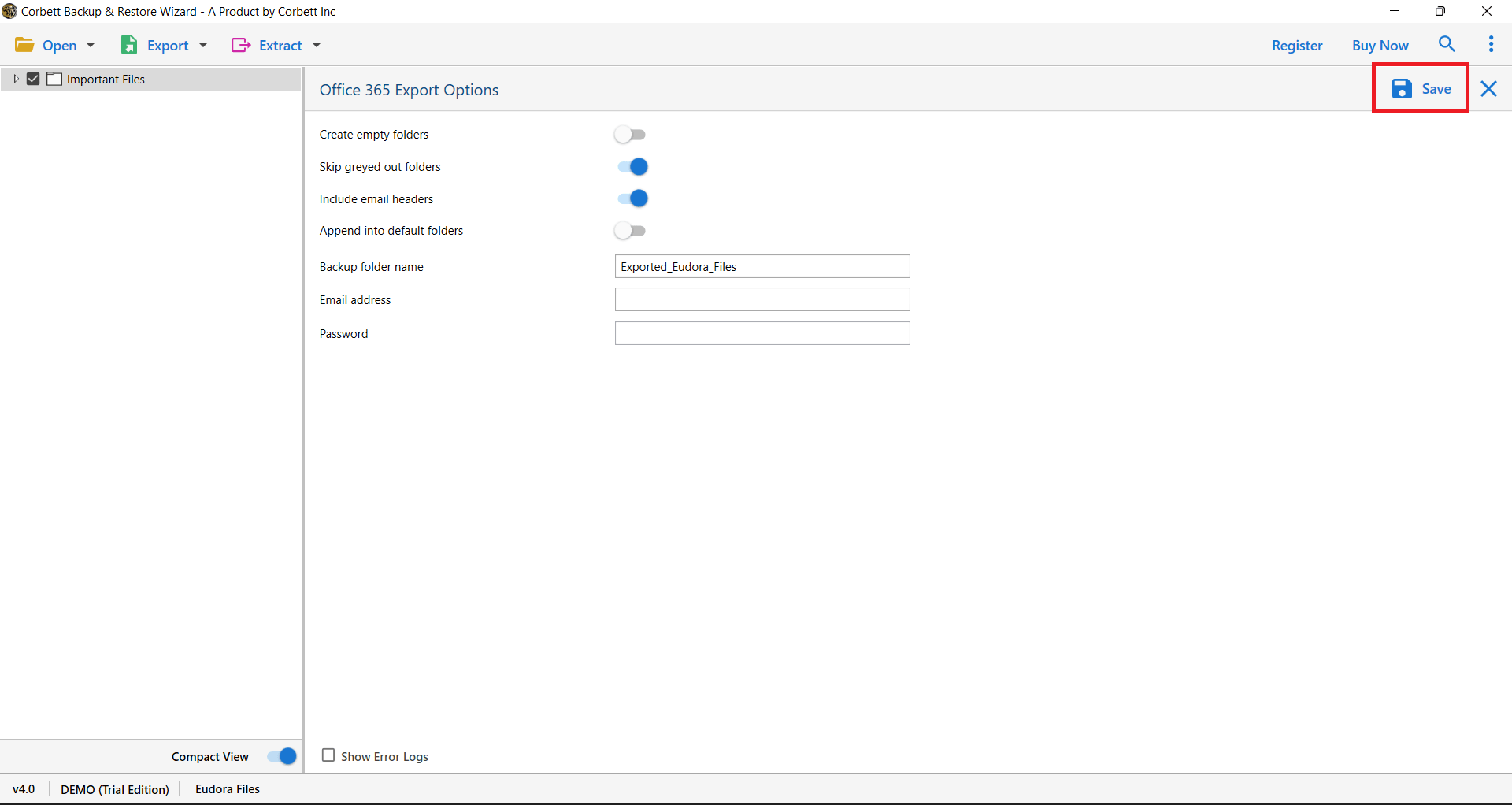This screenshot has width=1512, height=805.
Task: Click the Save disk icon
Action: click(1401, 89)
